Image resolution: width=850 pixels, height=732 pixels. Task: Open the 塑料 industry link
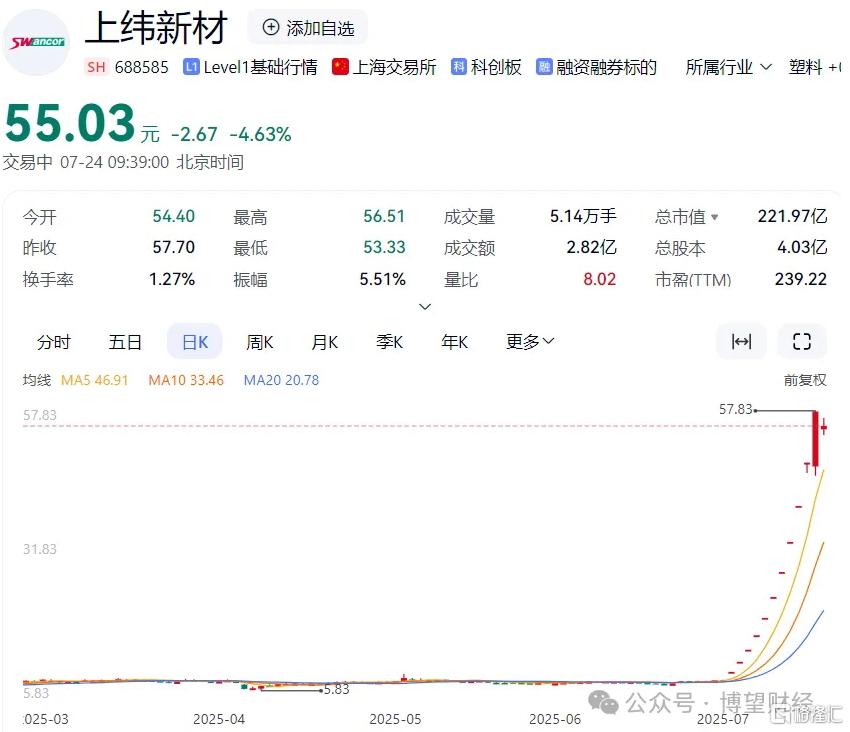coord(806,67)
